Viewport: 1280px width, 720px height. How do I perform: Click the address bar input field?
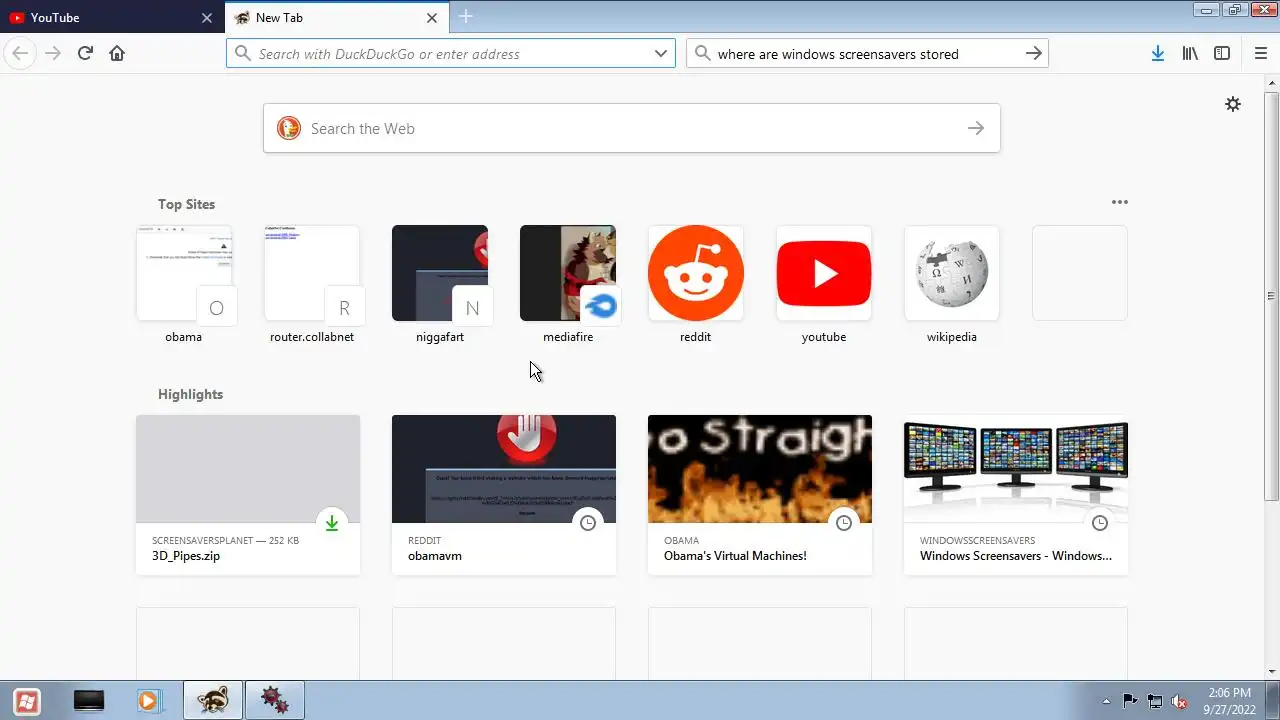(450, 54)
